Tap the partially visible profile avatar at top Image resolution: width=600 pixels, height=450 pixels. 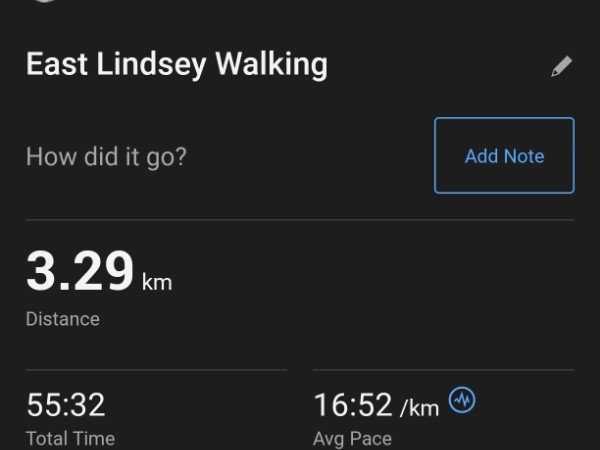coord(44,1)
